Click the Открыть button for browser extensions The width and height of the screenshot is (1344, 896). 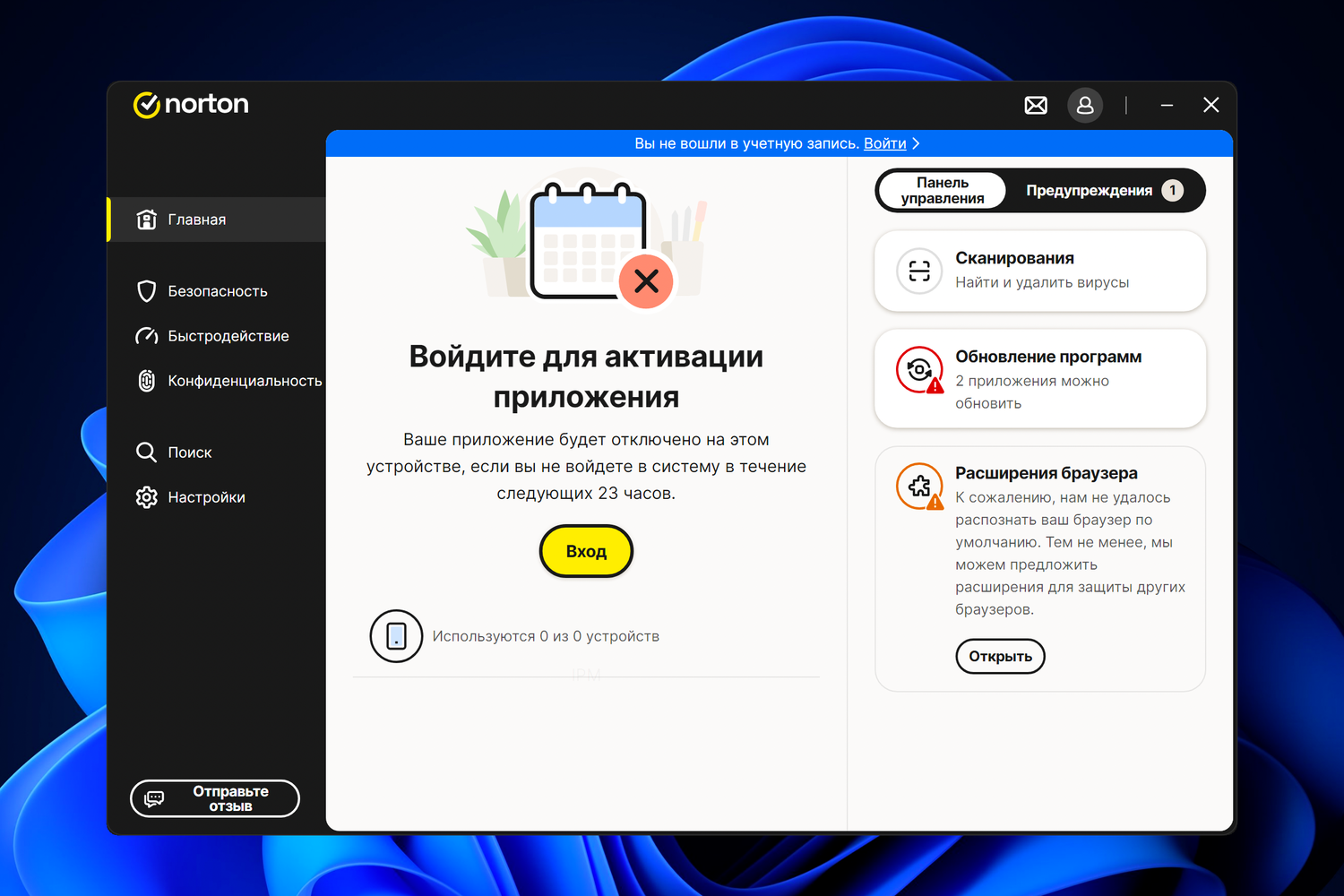[1000, 657]
